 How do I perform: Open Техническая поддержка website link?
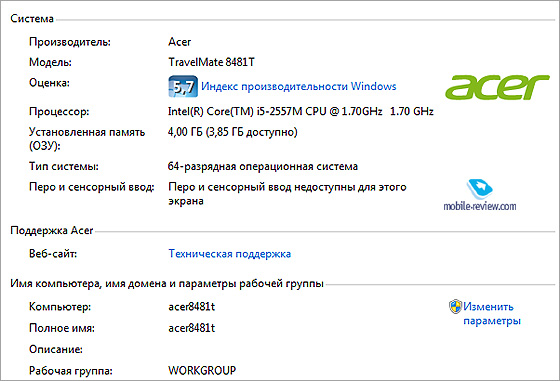pos(230,254)
